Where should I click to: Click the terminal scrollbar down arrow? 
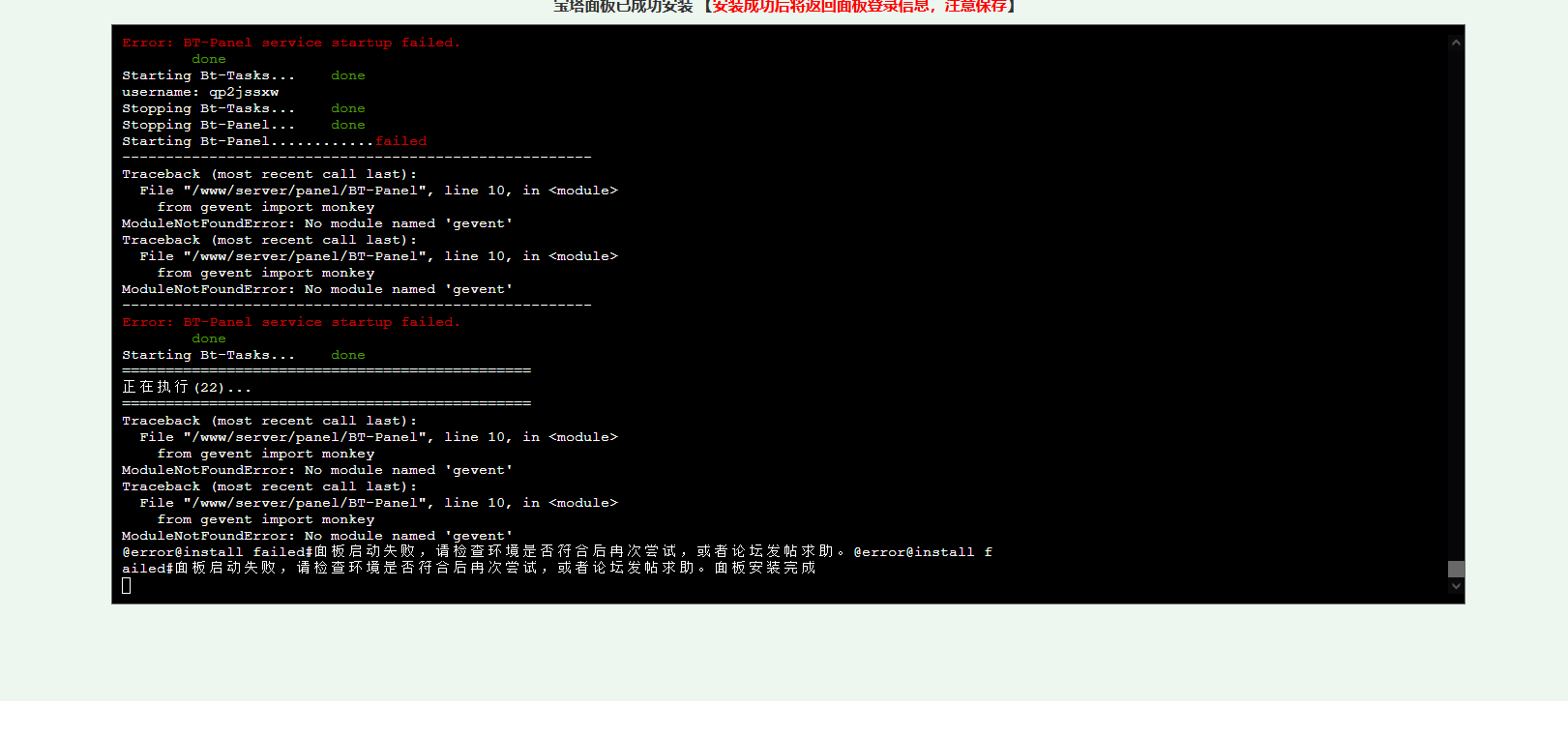(x=1456, y=586)
